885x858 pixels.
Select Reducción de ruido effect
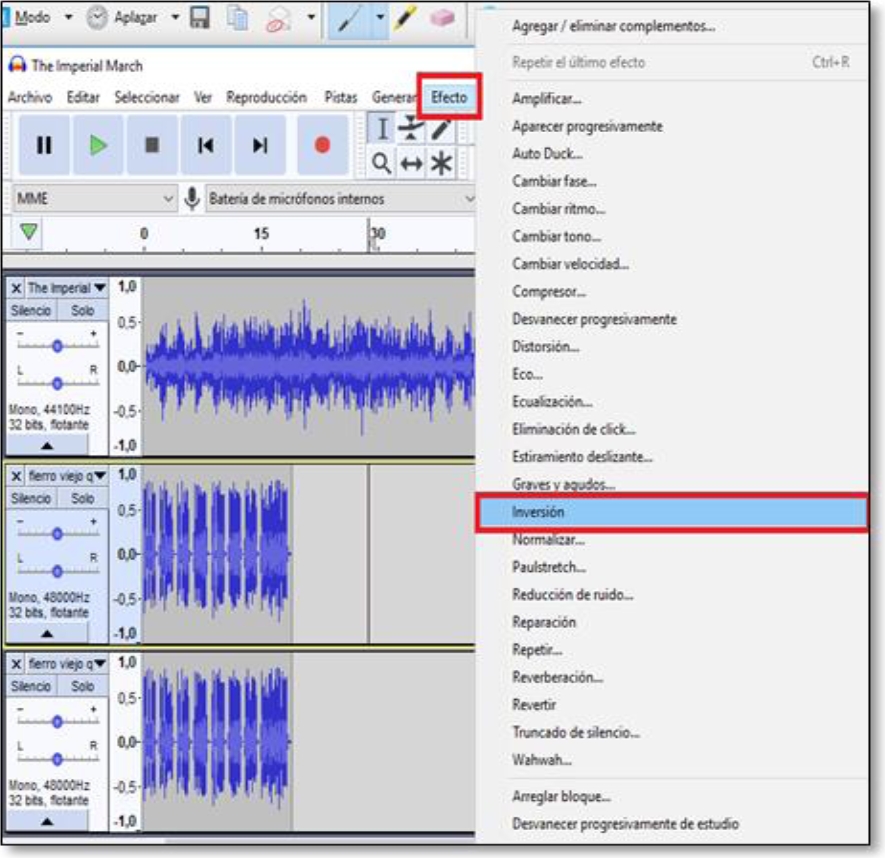pos(572,594)
